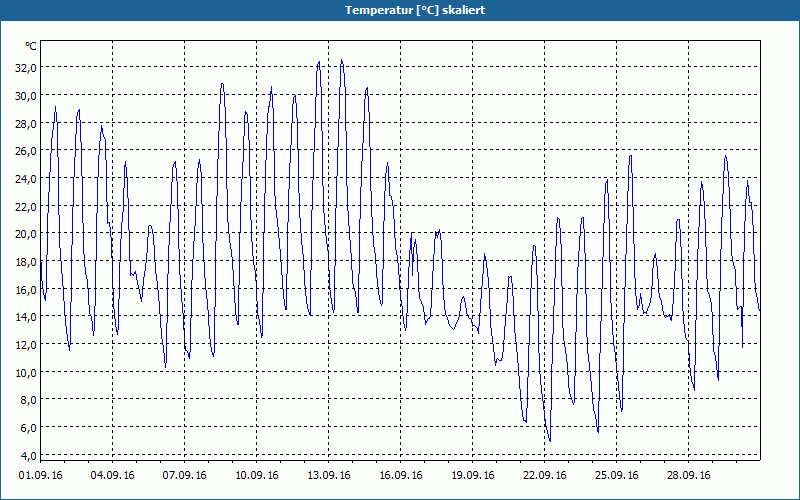800x500 pixels.
Task: Click the 30,0 axis label
Action: (x=26, y=96)
